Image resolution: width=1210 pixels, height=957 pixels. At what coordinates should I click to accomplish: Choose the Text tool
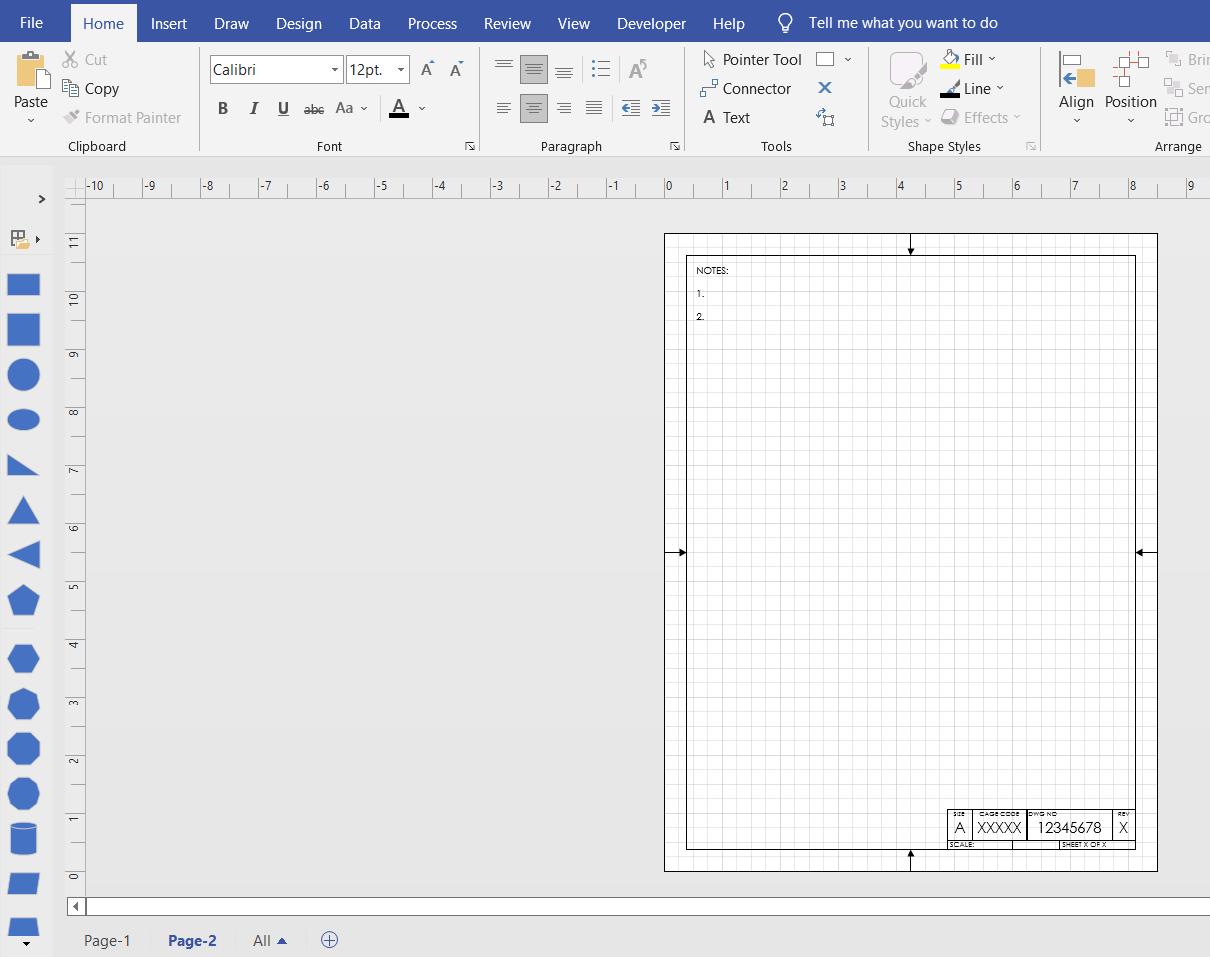pos(726,117)
